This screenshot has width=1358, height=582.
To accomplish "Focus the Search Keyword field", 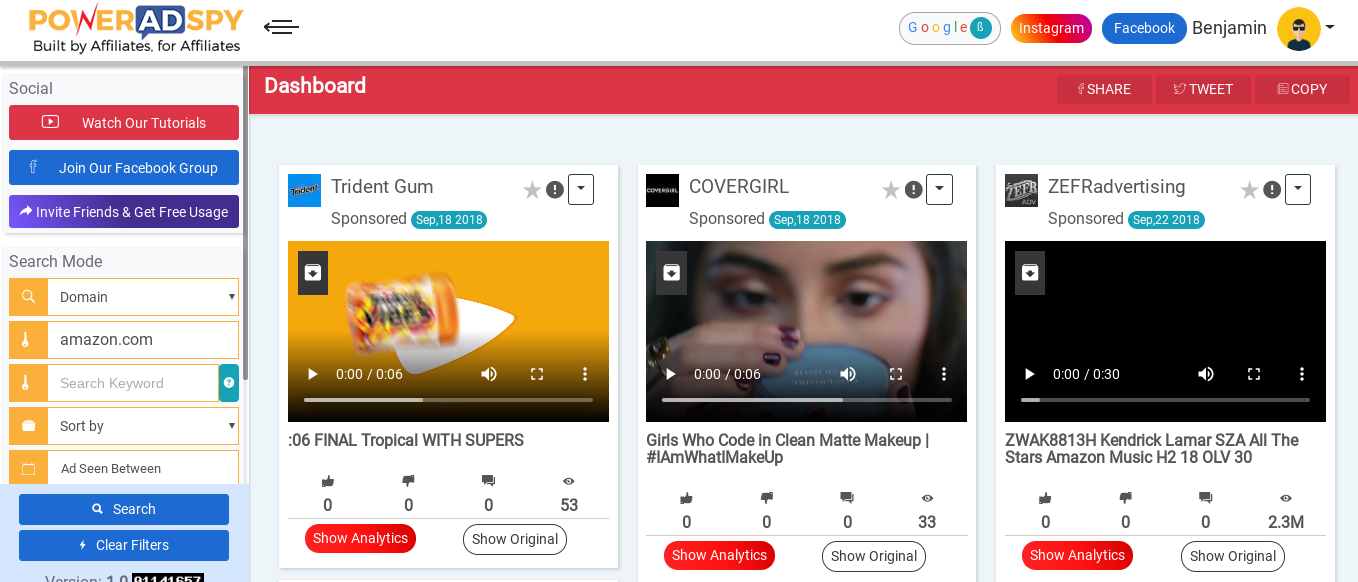I will (133, 383).
